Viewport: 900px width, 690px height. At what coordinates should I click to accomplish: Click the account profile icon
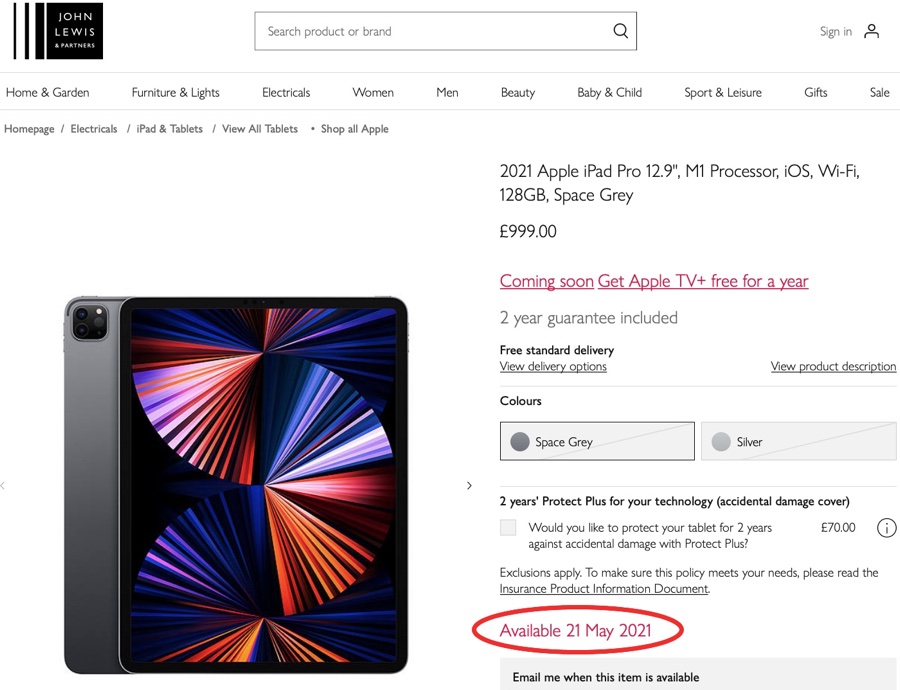click(x=872, y=31)
